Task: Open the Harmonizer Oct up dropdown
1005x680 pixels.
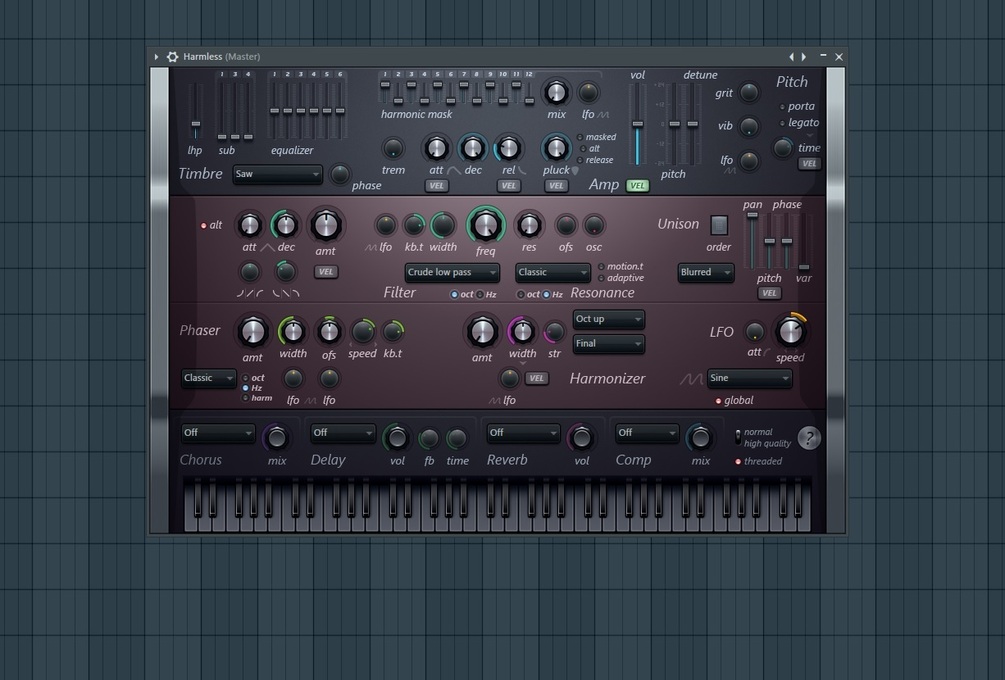Action: 608,319
